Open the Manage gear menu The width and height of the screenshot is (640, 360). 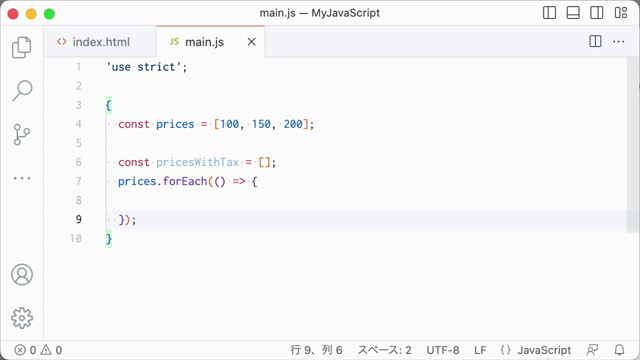22,318
